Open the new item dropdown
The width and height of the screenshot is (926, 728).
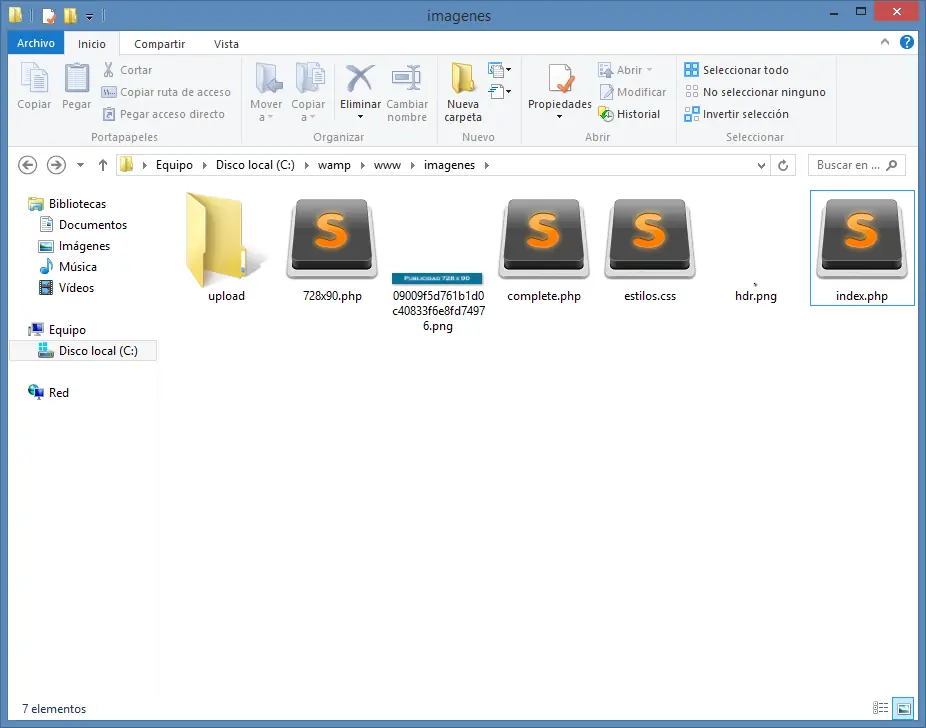pyautogui.click(x=500, y=70)
